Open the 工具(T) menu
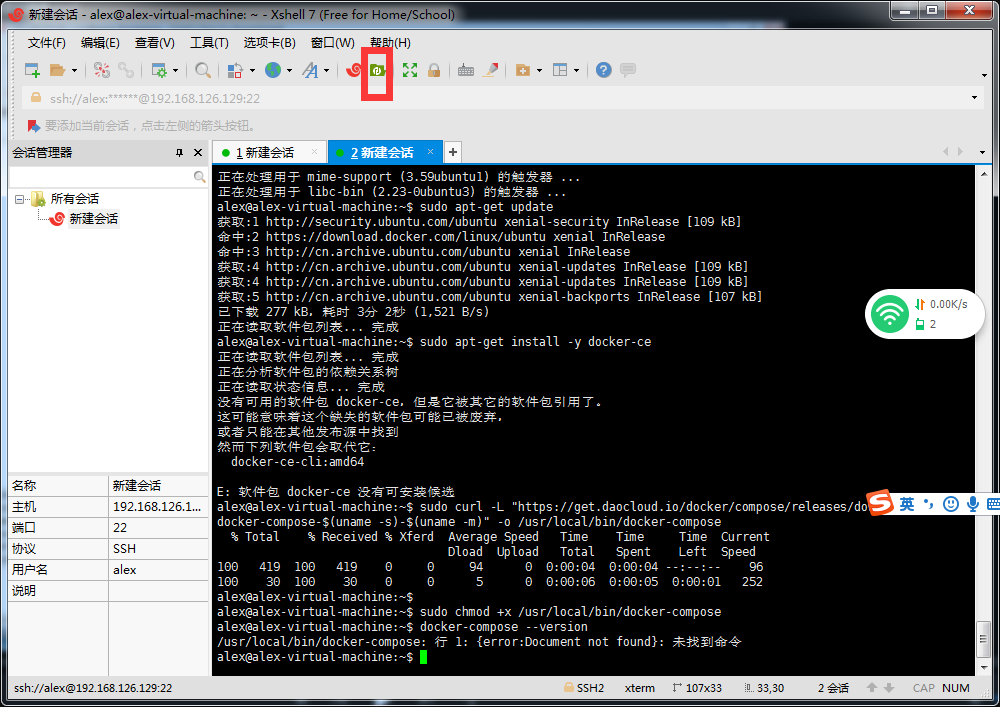 click(209, 43)
